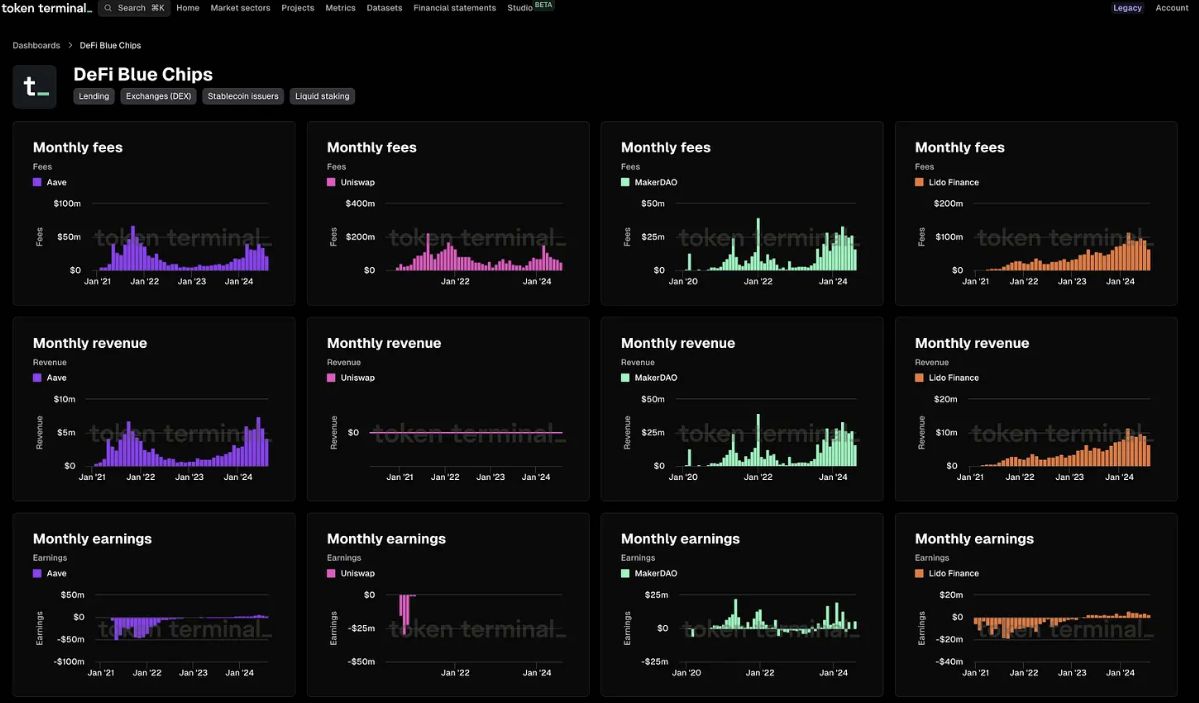Screen dimensions: 1199x703
Task: Click the $200m axis label in Lido fees
Action: pyautogui.click(x=948, y=203)
